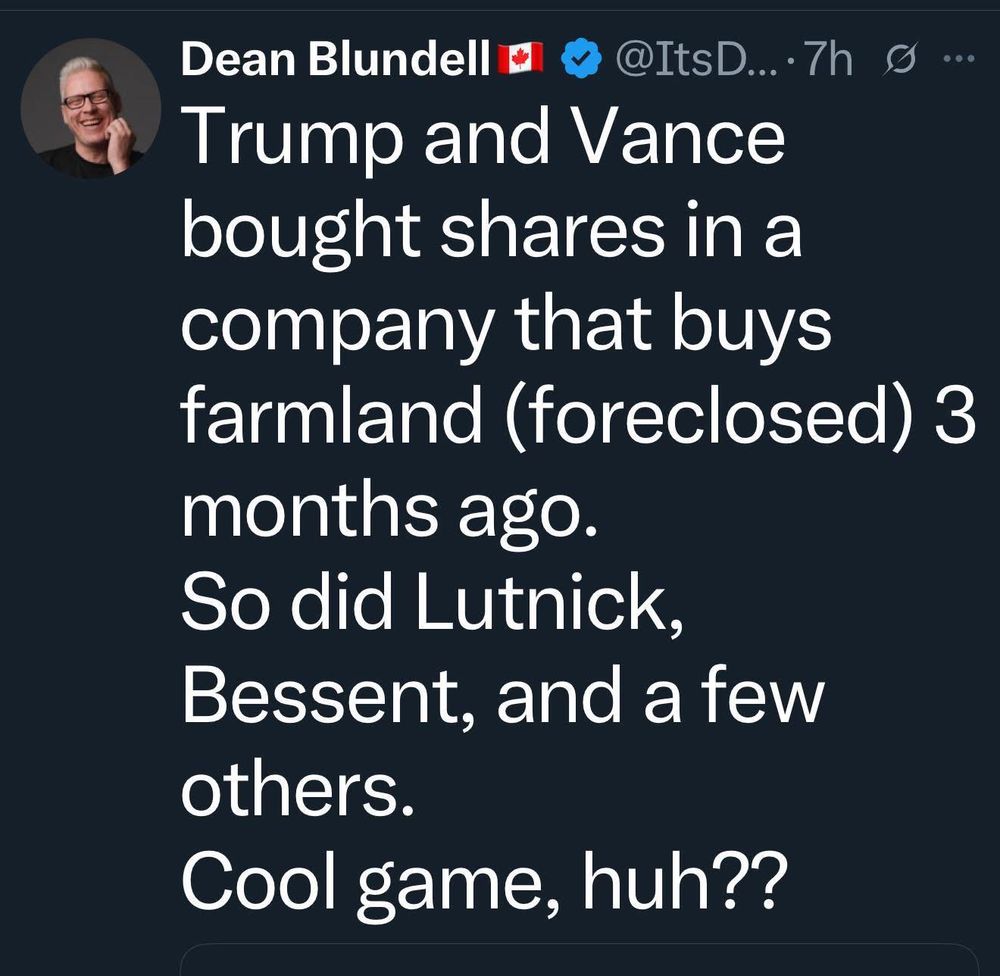Click "company that buys" text line
The height and width of the screenshot is (976, 1000).
[x=505, y=325]
